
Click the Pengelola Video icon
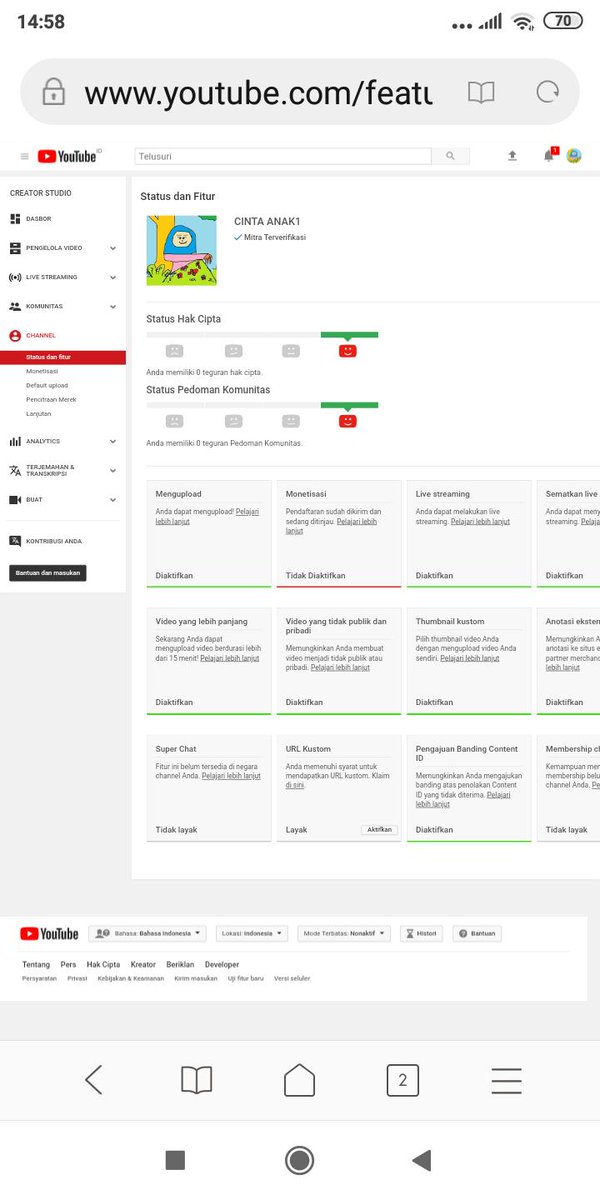tap(15, 248)
